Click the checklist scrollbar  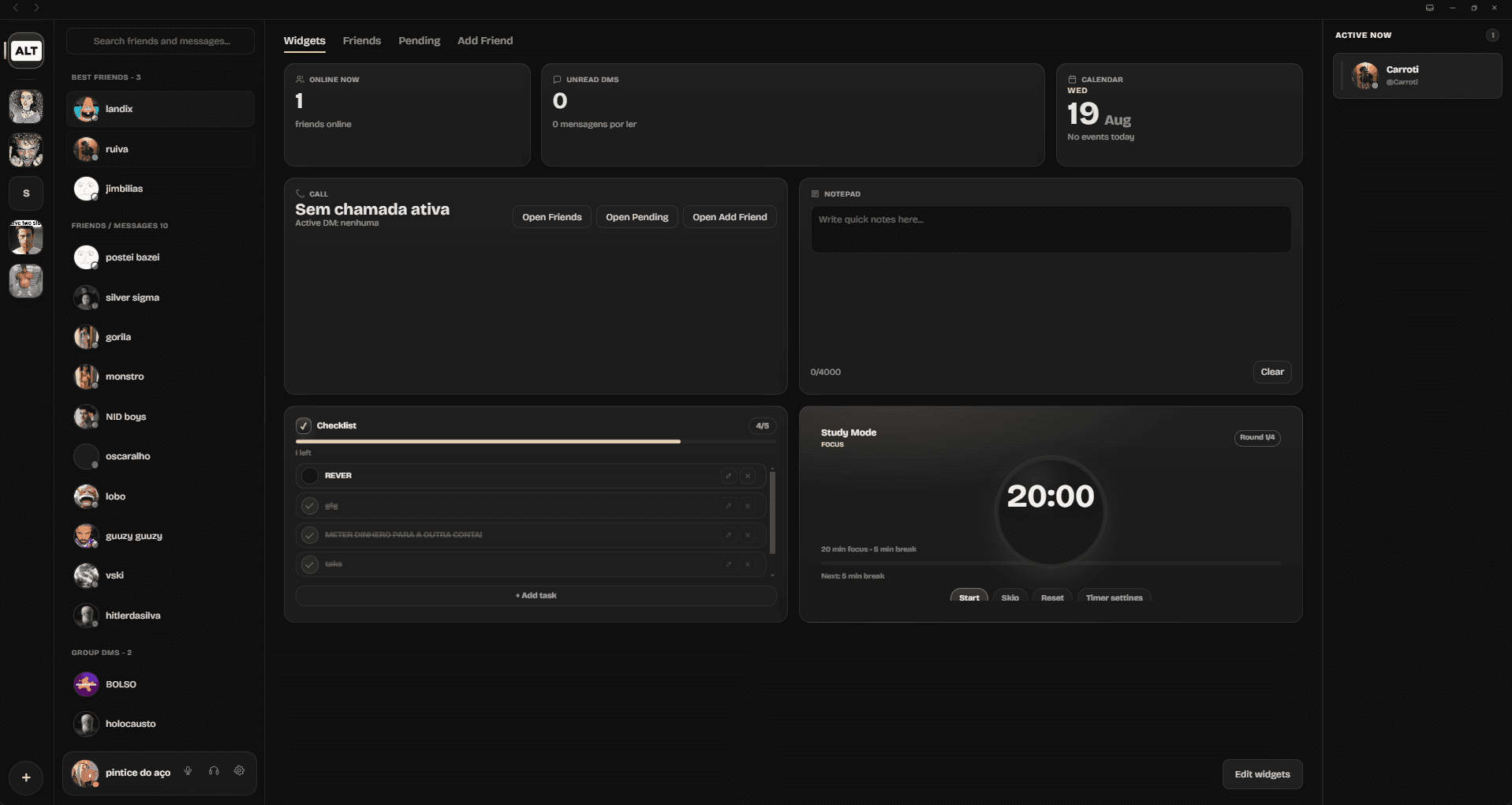pyautogui.click(x=772, y=513)
